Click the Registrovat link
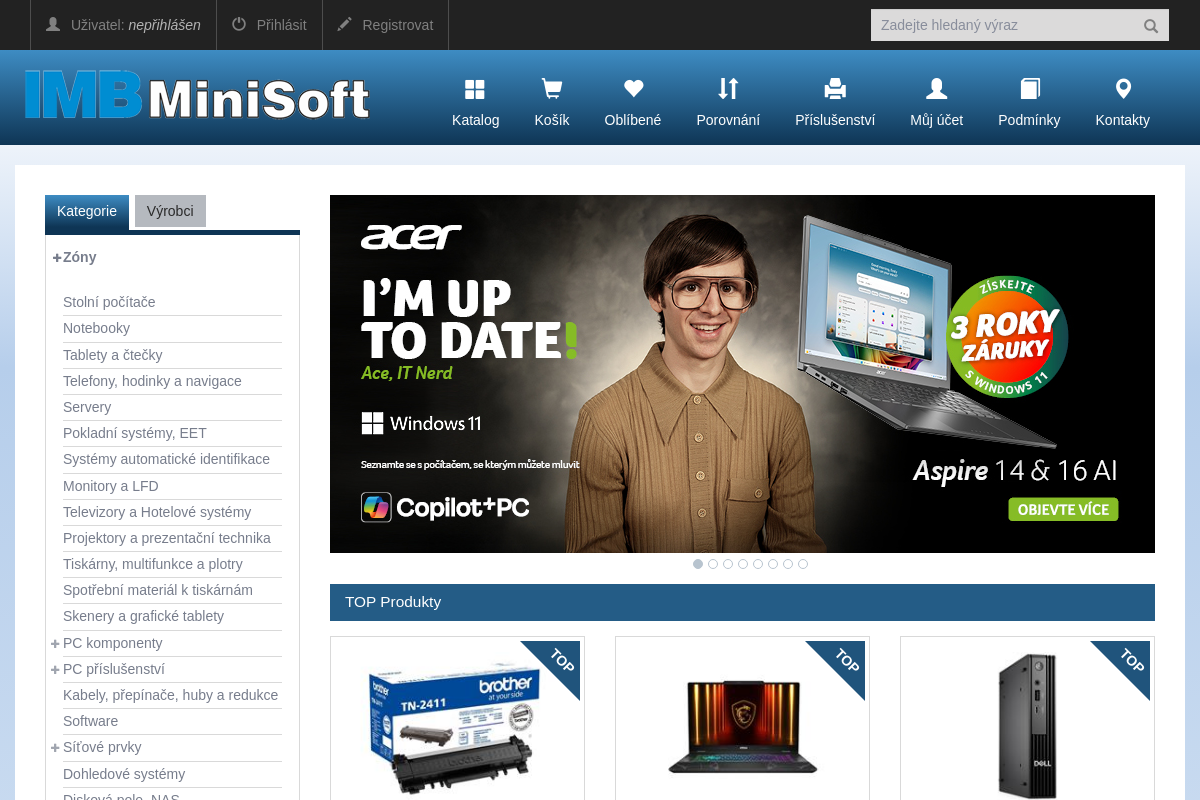The width and height of the screenshot is (1200, 800). (398, 25)
